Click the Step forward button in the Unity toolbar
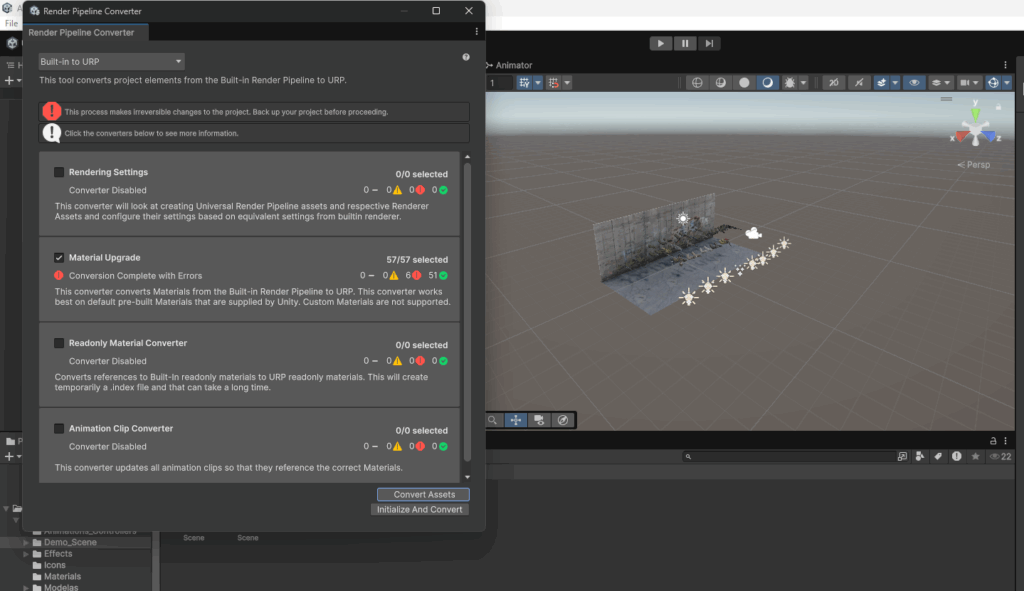The image size is (1024, 591). 709,43
